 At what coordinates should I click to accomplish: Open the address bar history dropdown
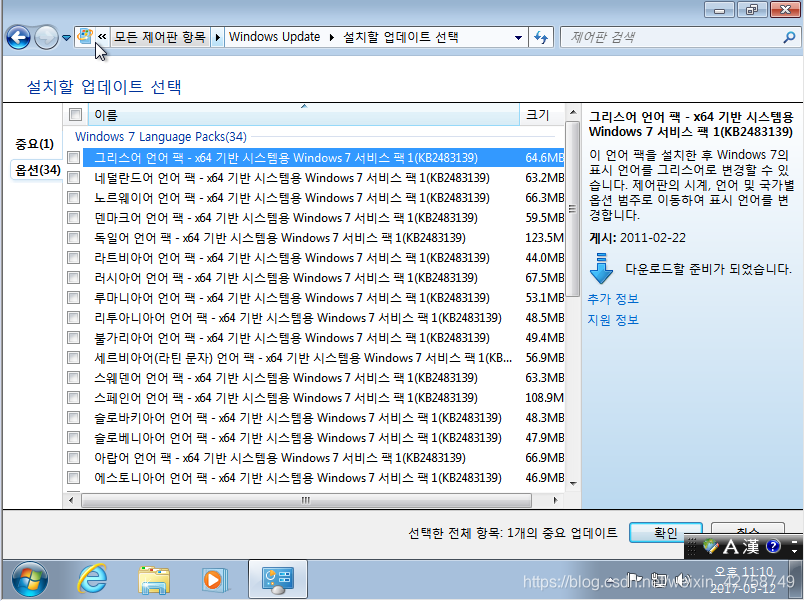[x=519, y=37]
